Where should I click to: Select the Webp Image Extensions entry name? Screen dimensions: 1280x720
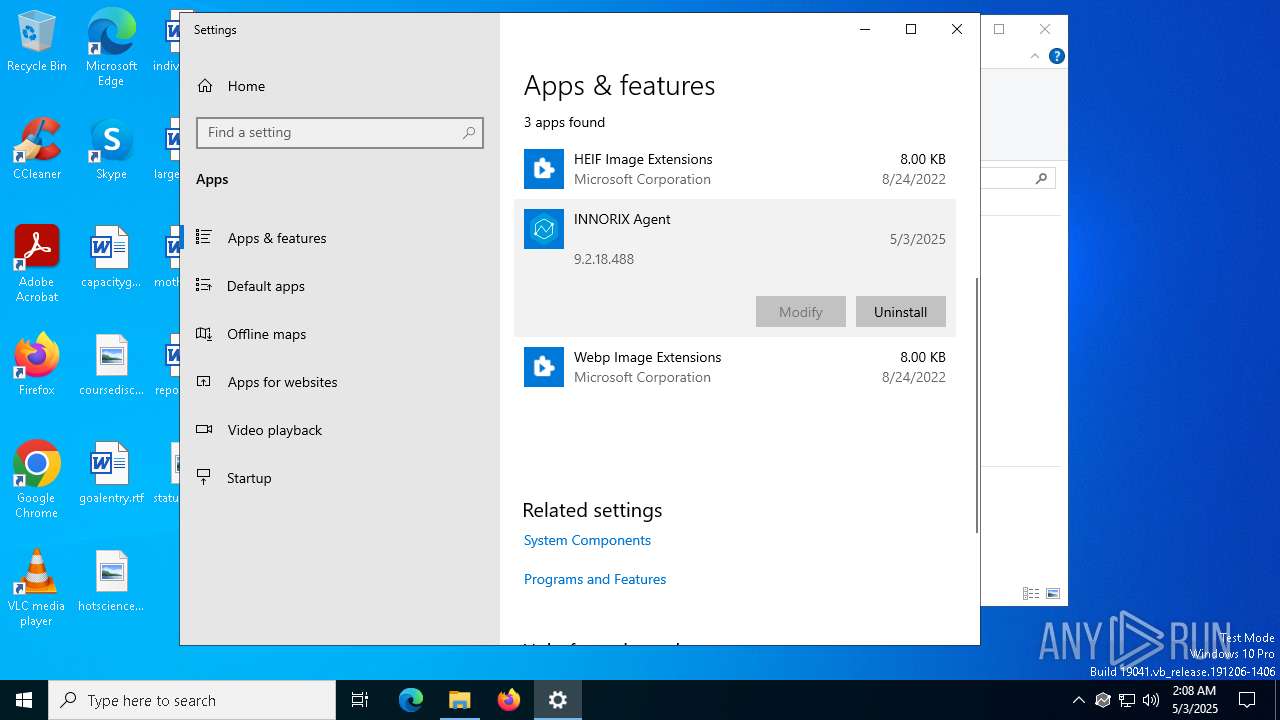(647, 357)
